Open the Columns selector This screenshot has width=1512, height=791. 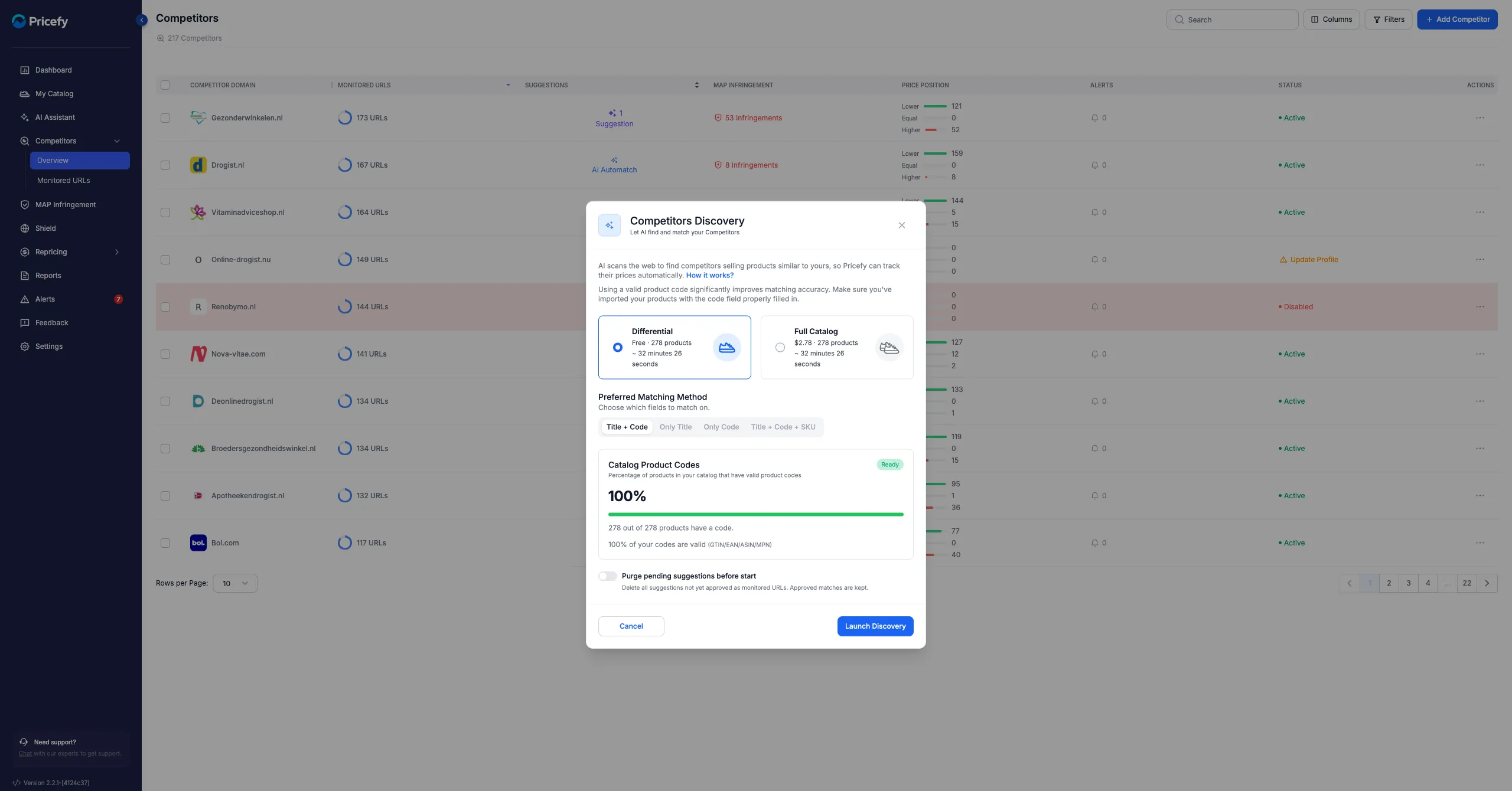click(1331, 19)
